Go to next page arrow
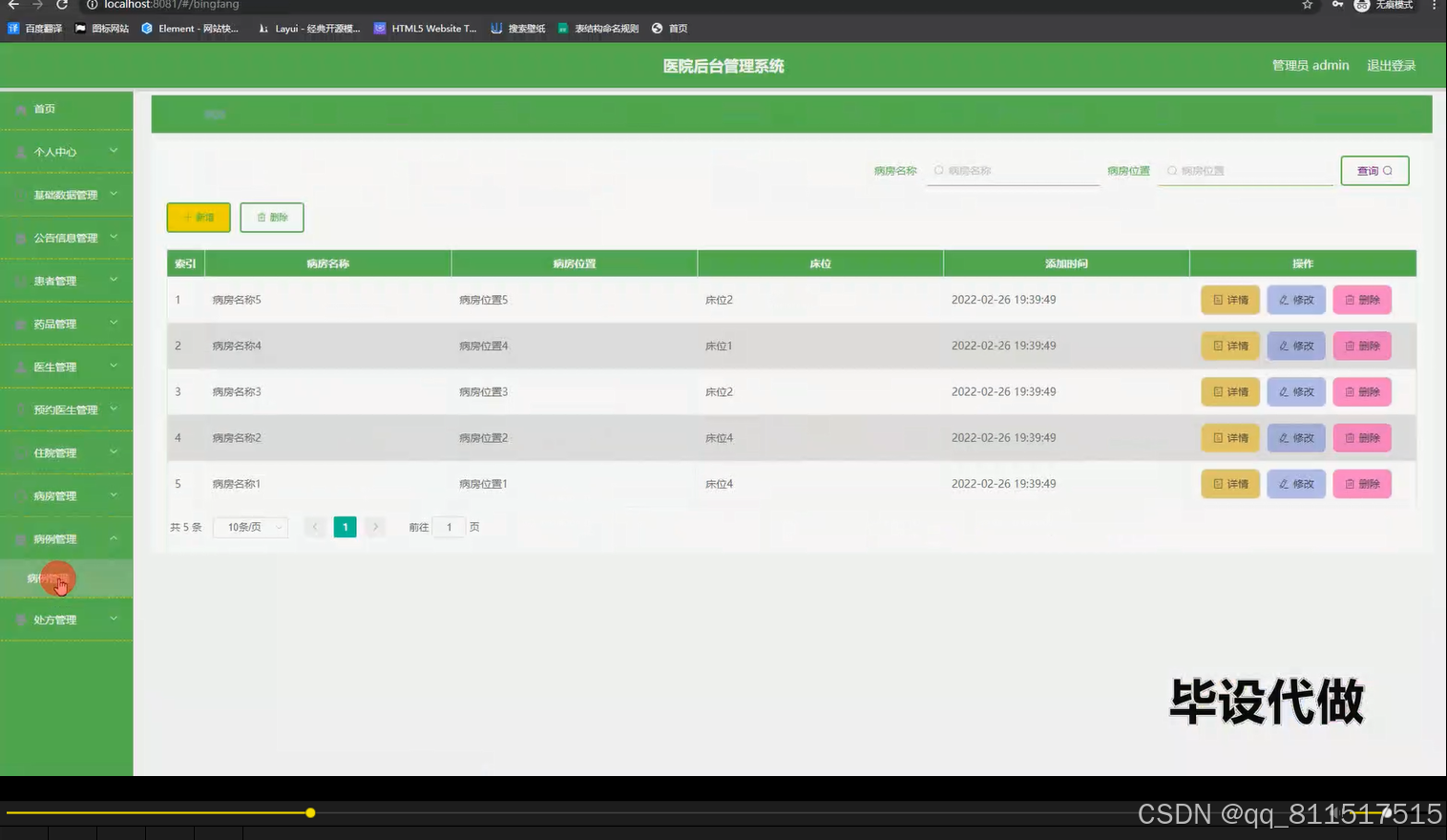The width and height of the screenshot is (1447, 840). click(x=375, y=527)
